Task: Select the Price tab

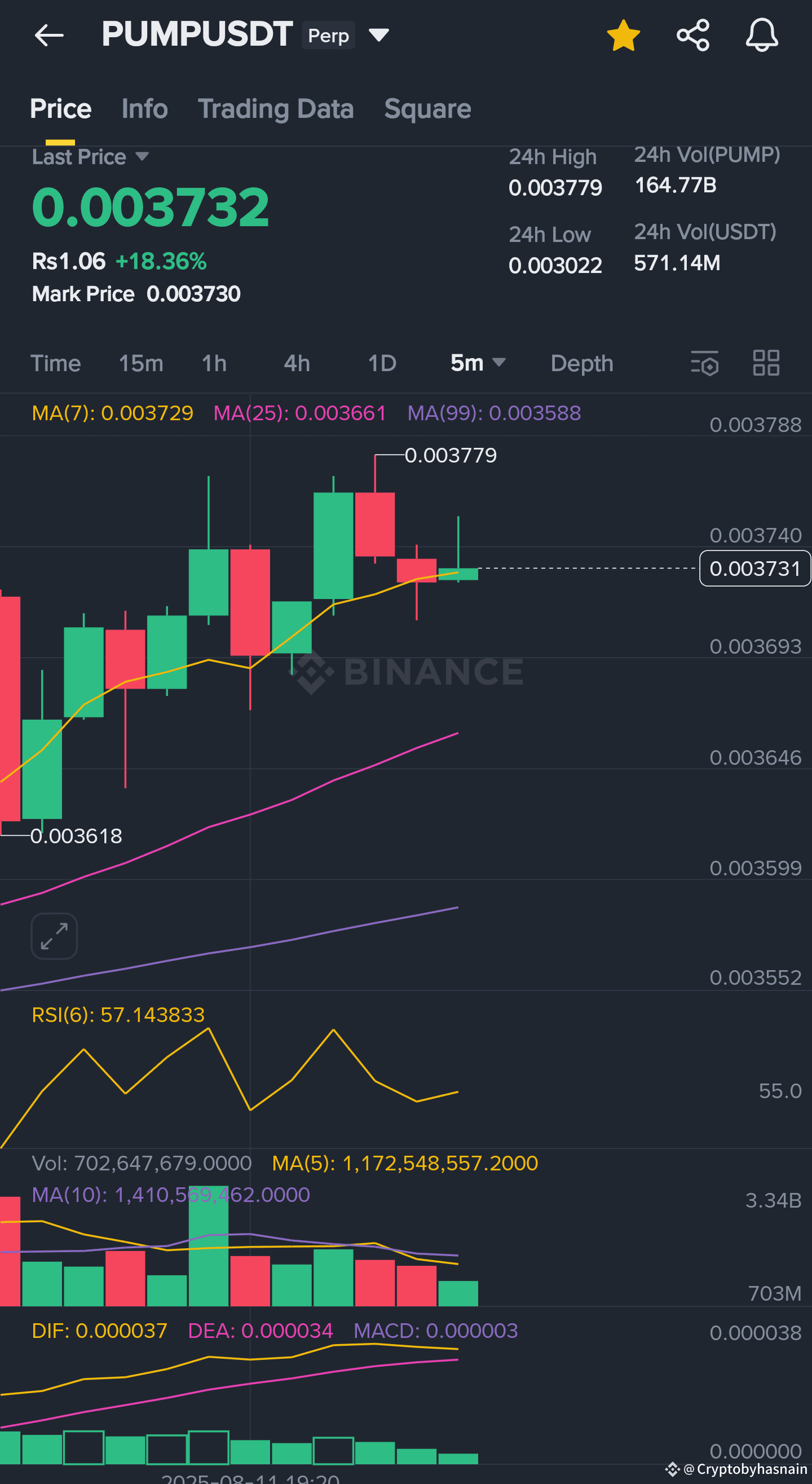Action: 60,109
